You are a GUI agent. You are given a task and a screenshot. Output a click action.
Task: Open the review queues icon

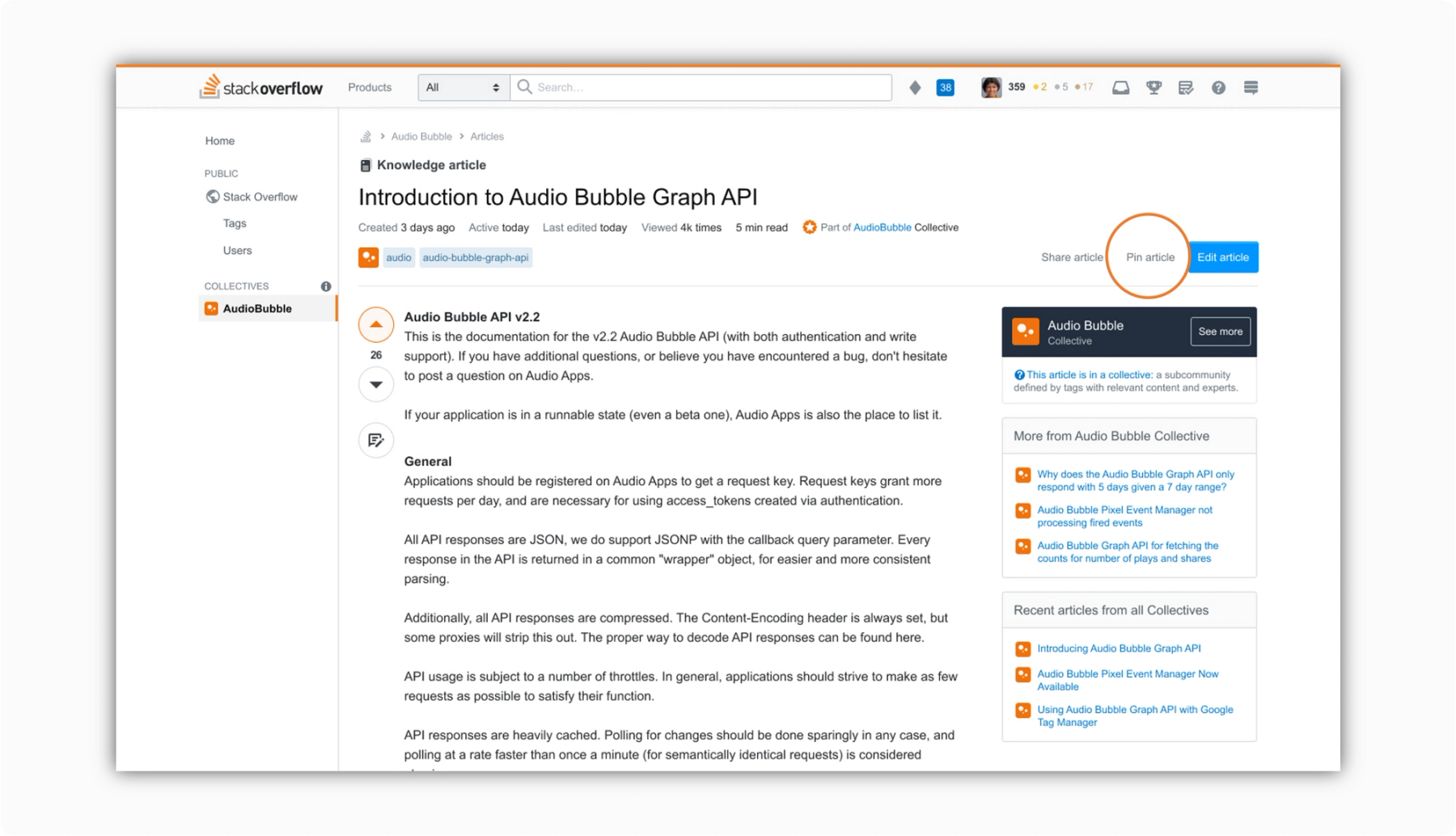click(1186, 87)
